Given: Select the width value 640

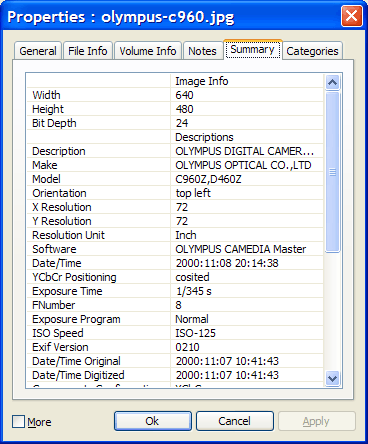Looking at the screenshot, I should click(184, 95).
